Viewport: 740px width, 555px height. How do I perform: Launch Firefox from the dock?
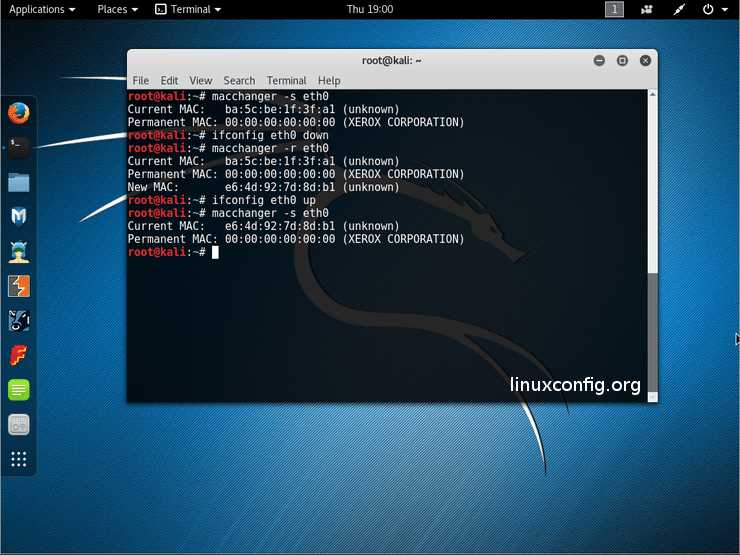pos(19,113)
